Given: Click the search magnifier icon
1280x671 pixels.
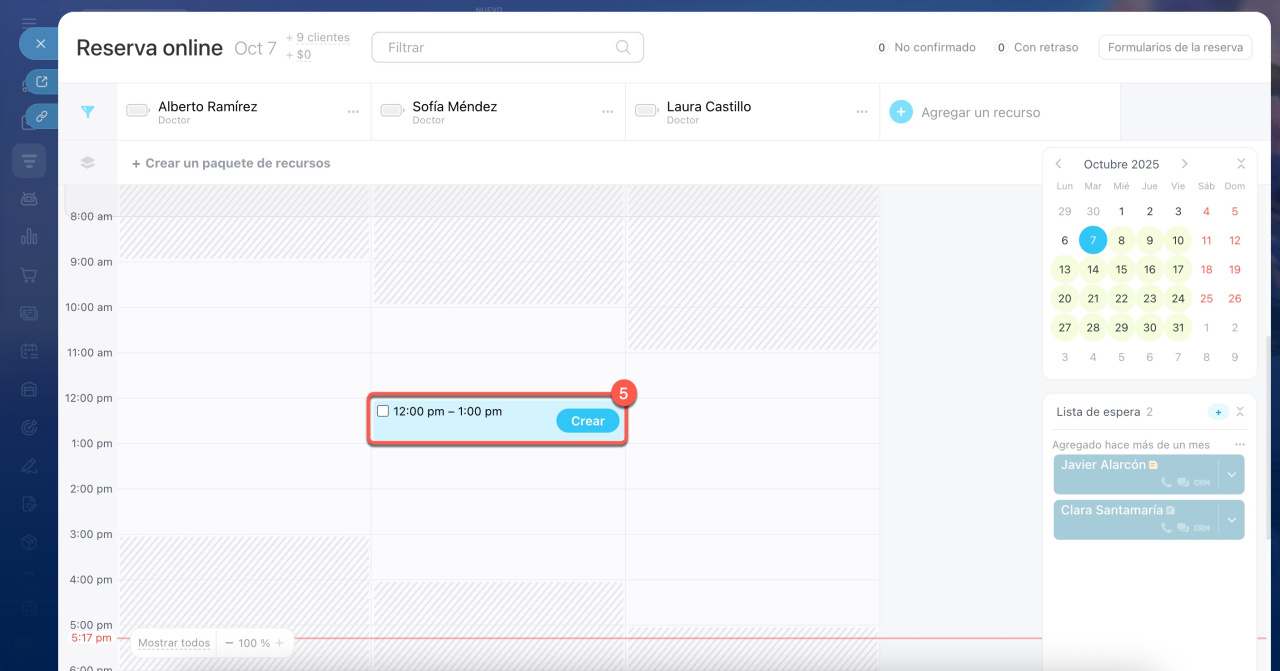Looking at the screenshot, I should (623, 47).
